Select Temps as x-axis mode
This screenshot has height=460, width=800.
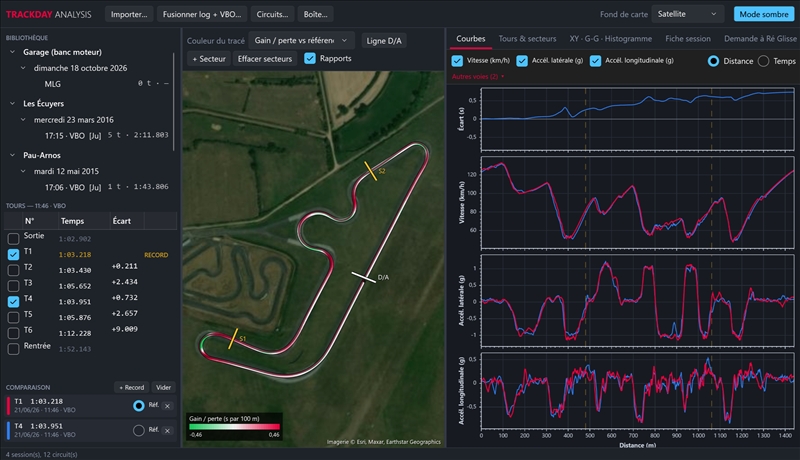pyautogui.click(x=763, y=61)
